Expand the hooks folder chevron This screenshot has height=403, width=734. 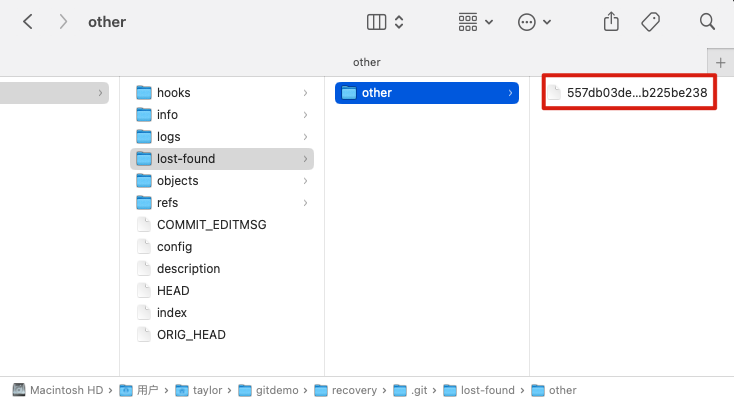pyautogui.click(x=305, y=93)
